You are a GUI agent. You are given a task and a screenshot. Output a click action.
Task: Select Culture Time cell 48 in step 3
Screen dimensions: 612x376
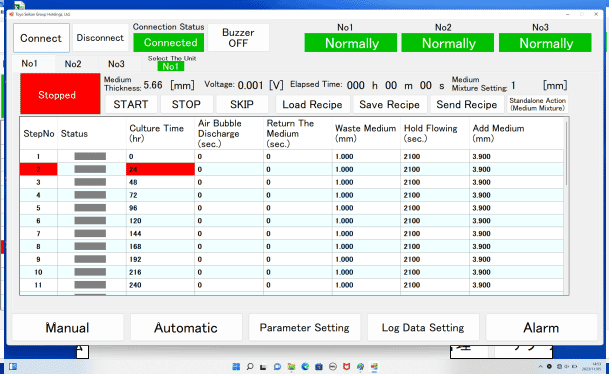click(x=160, y=182)
